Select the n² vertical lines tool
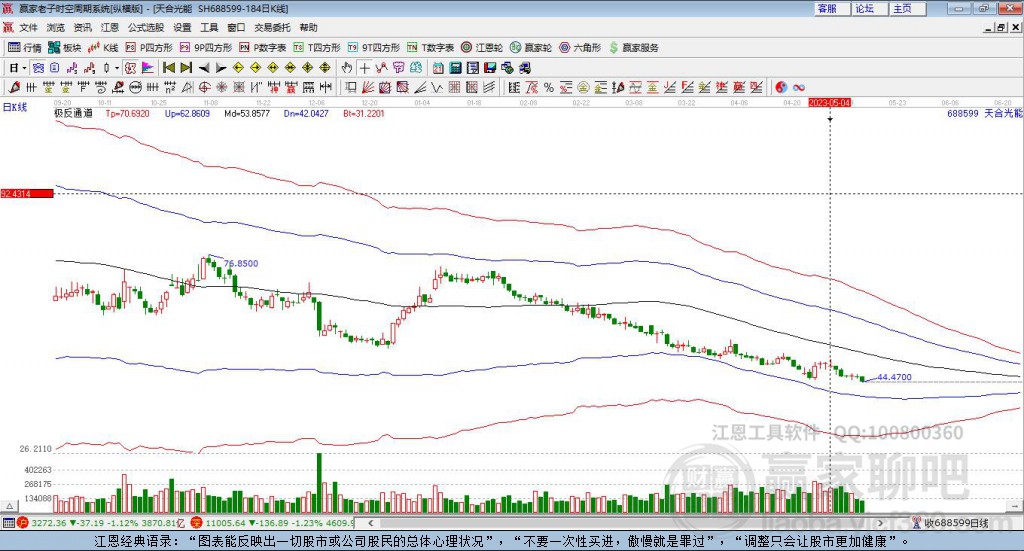 tap(170, 87)
